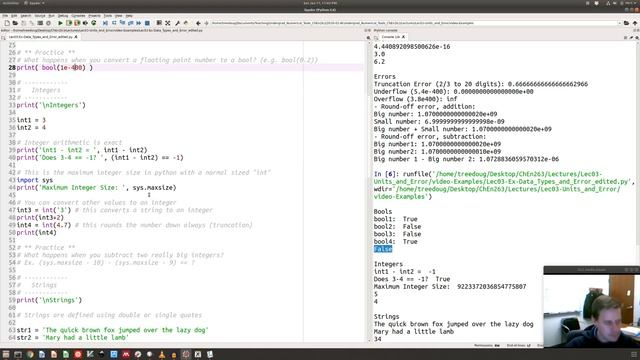This screenshot has height=360, width=640.
Task: Maximize the current pane
Action: click(x=159, y=23)
